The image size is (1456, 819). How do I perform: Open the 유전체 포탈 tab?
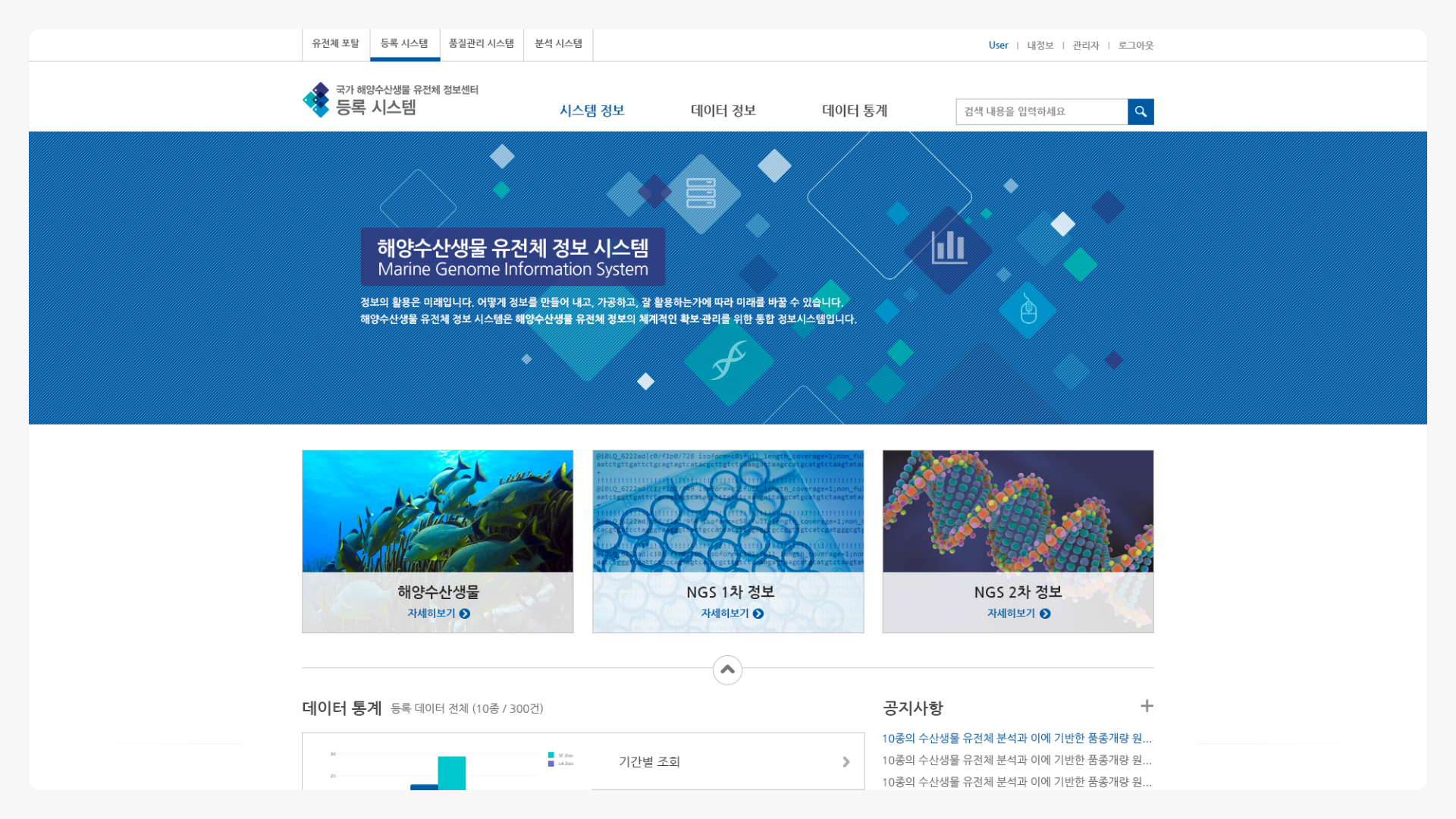335,44
